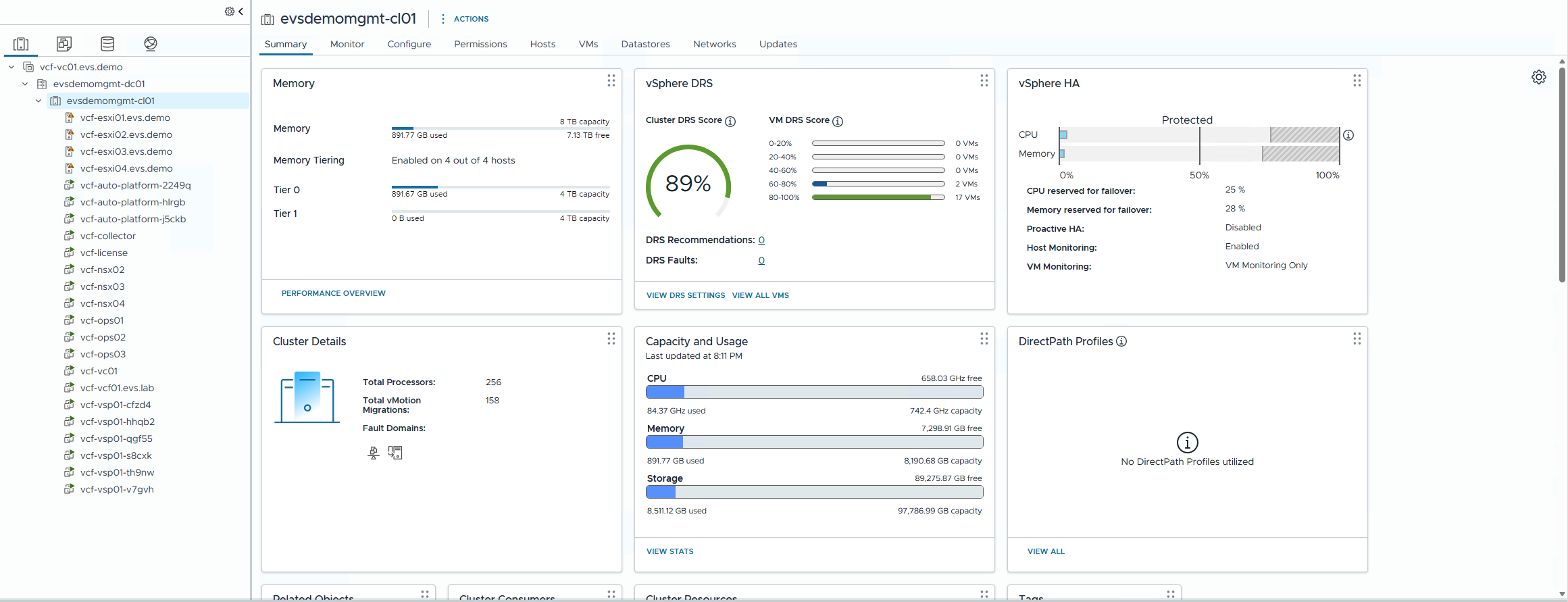Click the second fault domain icon
The width and height of the screenshot is (1568, 602).
click(395, 453)
